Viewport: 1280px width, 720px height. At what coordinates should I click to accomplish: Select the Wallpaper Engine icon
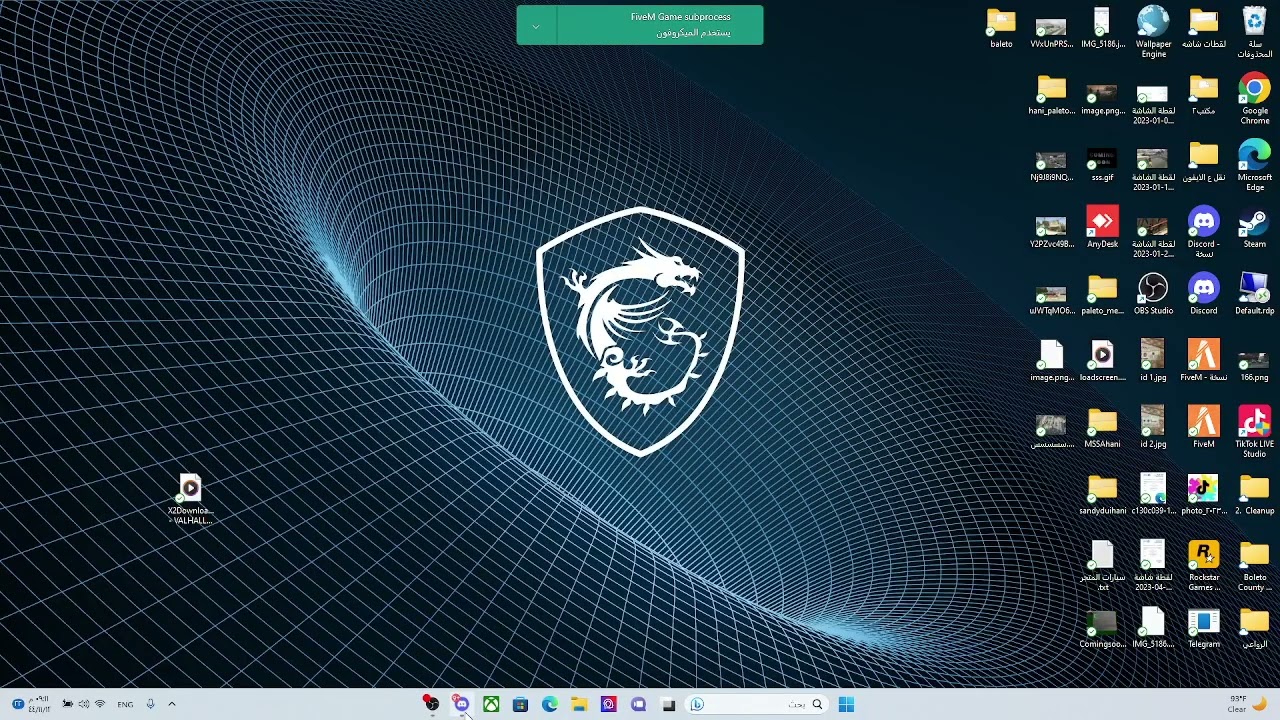(1153, 31)
